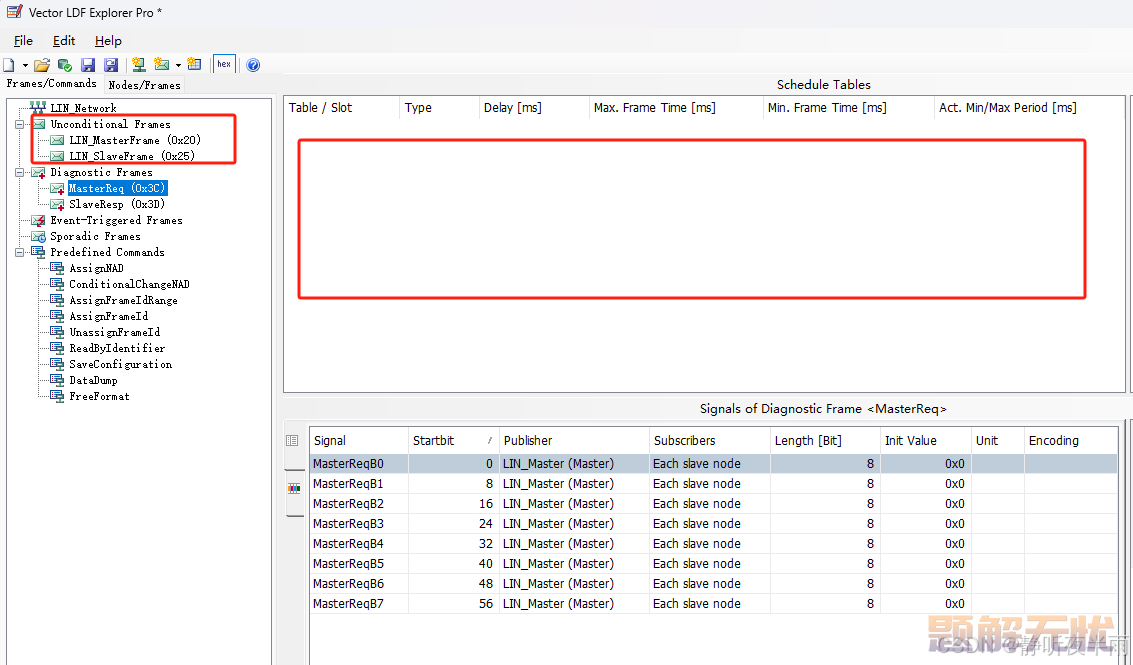Select SlaveResp (0x3D) diagnostic frame
Viewport: 1133px width, 665px height.
[x=117, y=204]
